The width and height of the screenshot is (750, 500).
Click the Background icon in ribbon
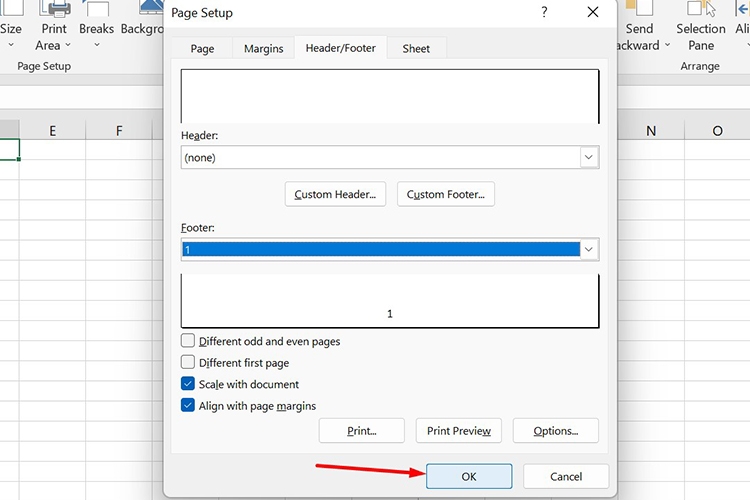tap(151, 7)
